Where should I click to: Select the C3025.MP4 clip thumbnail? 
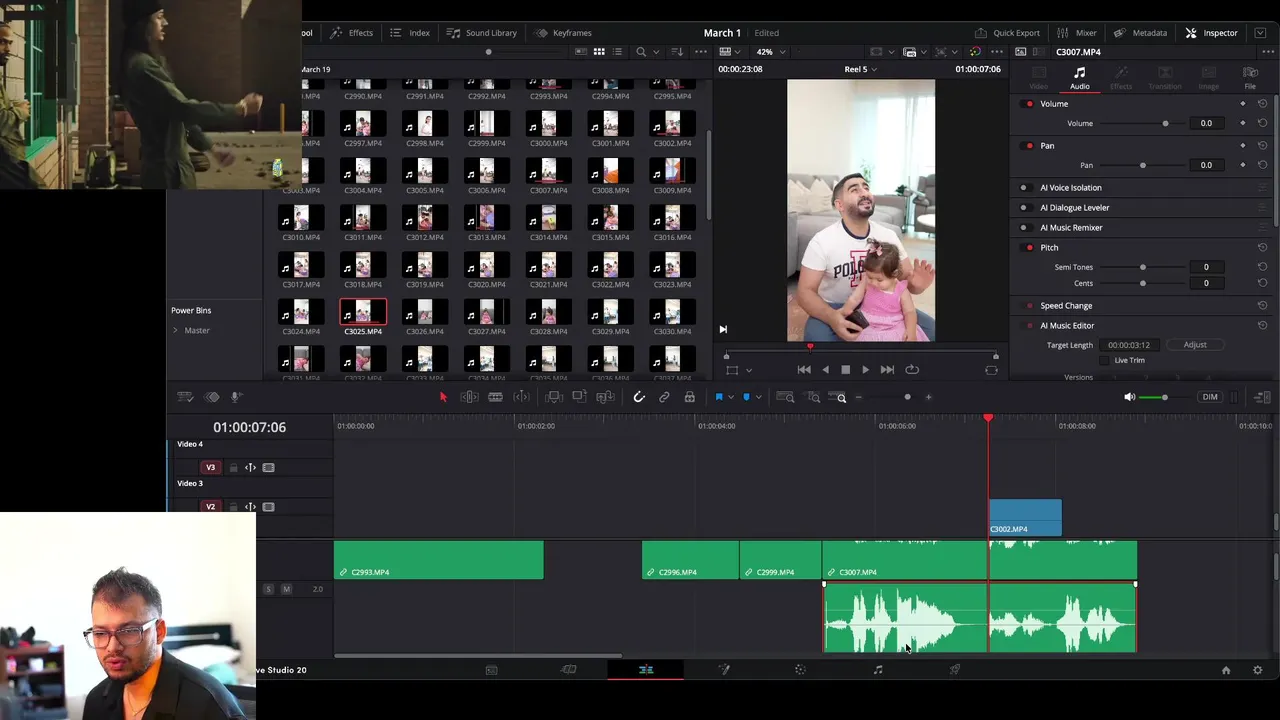click(363, 314)
